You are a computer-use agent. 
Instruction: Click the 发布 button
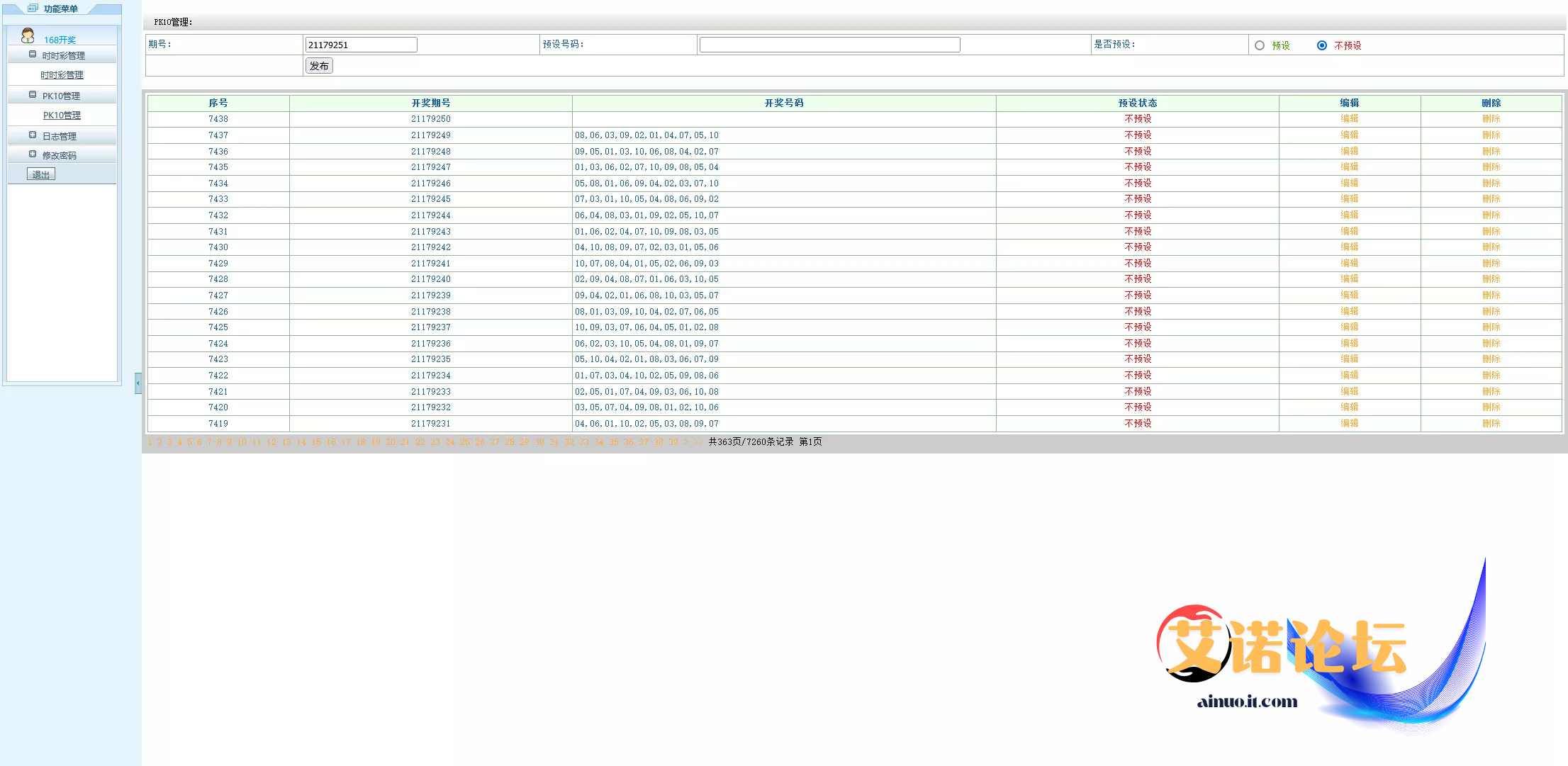coord(319,66)
